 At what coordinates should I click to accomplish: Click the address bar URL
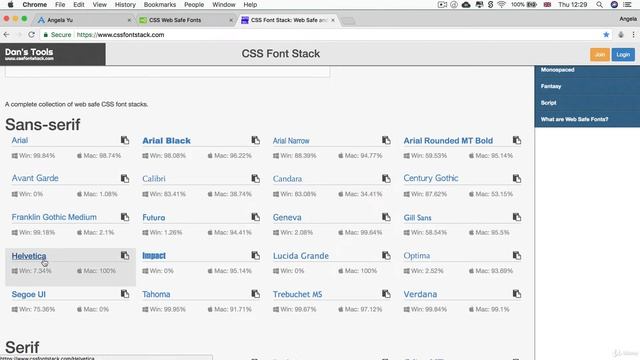point(121,35)
